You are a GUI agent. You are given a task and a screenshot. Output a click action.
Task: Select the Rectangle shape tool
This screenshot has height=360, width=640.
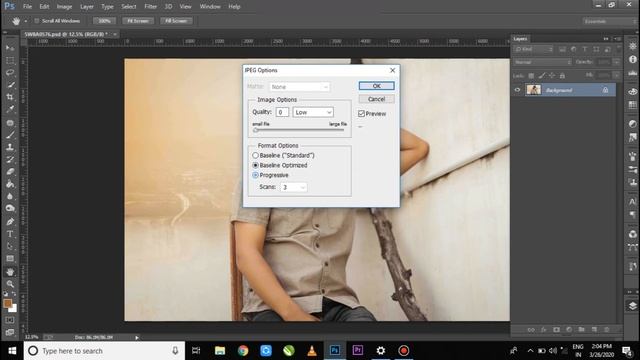coord(10,259)
